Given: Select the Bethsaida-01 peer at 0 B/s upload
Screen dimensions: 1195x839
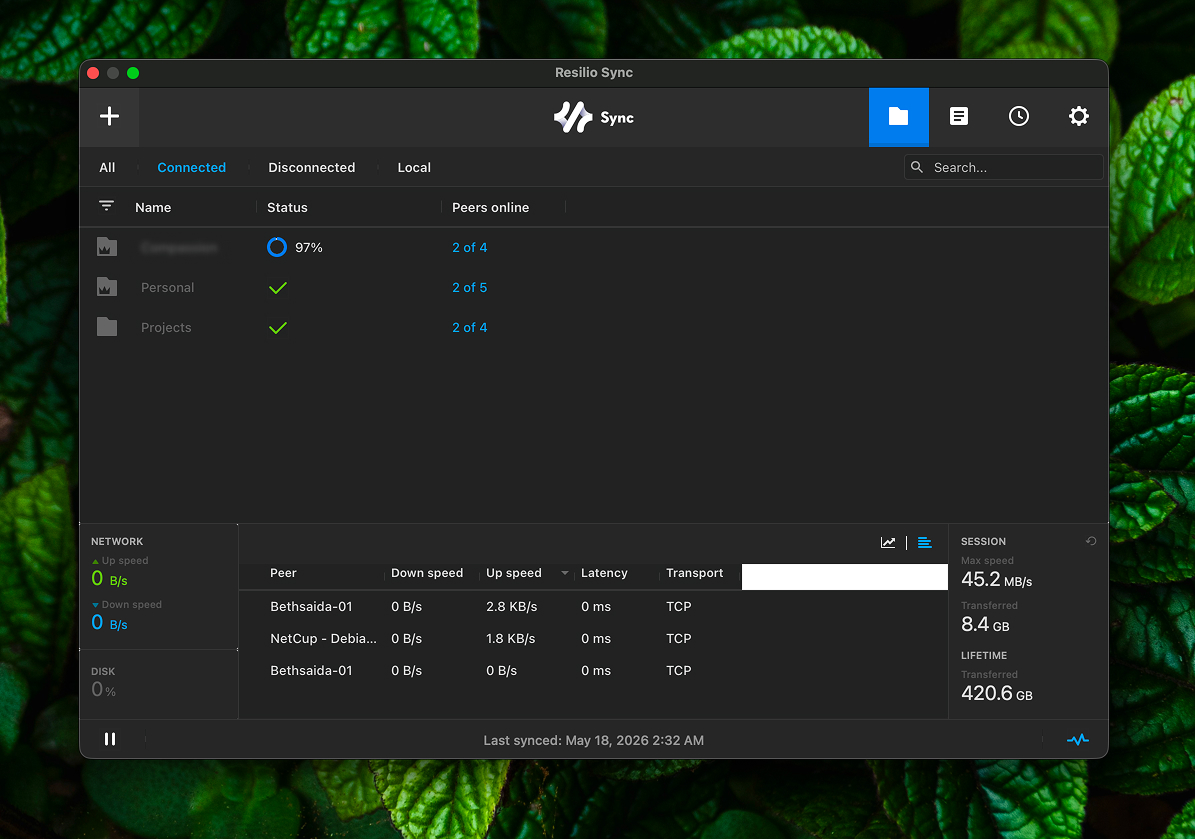Looking at the screenshot, I should 311,671.
